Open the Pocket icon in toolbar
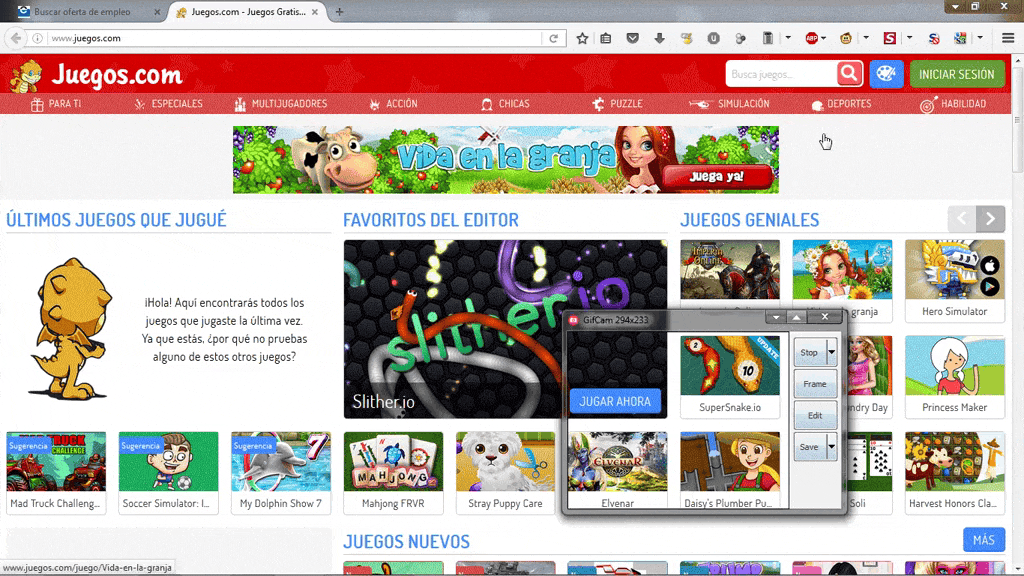1024x576 pixels. tap(632, 38)
